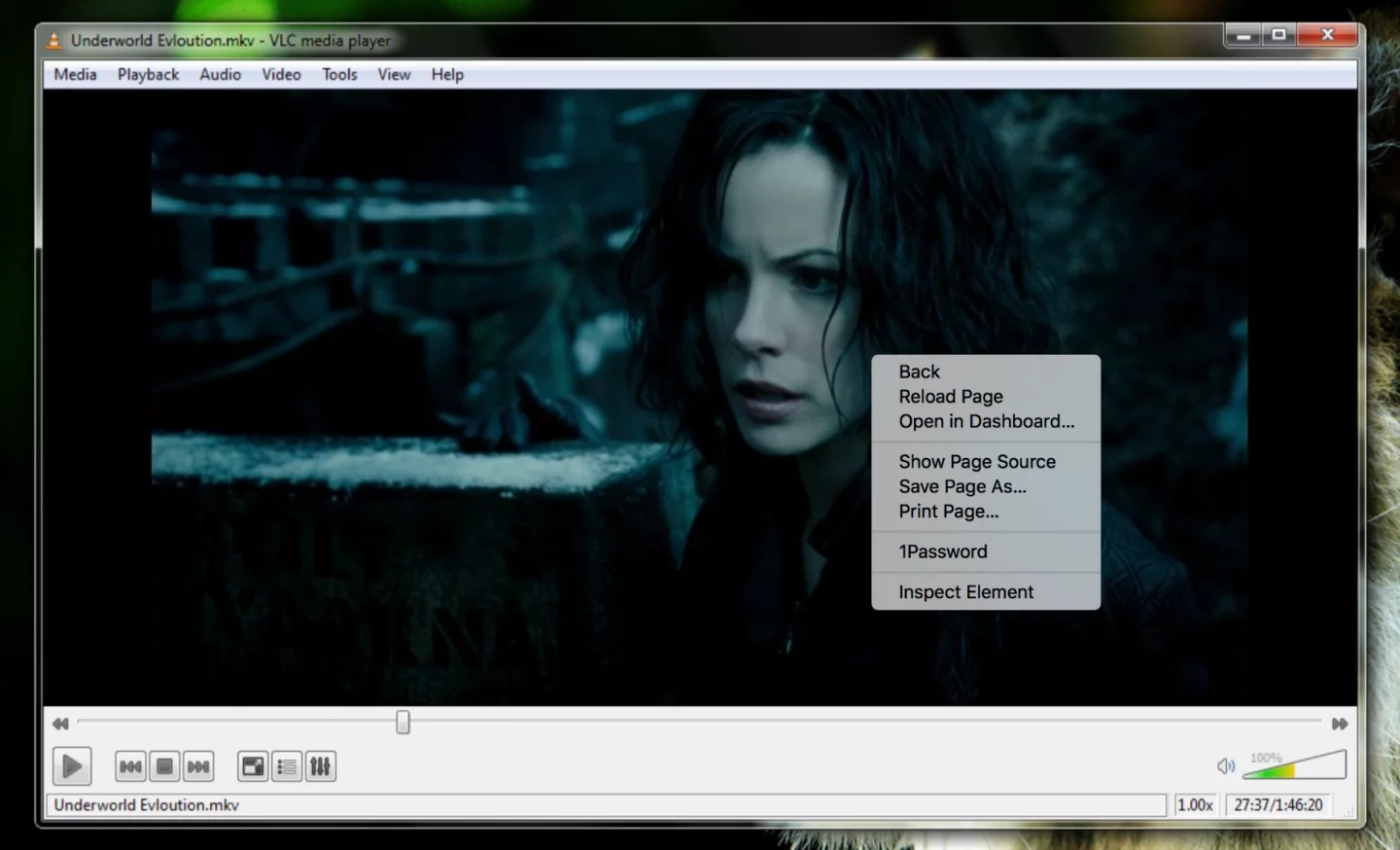The height and width of the screenshot is (850, 1400).
Task: Click Reload Page in the context menu
Action: [950, 396]
